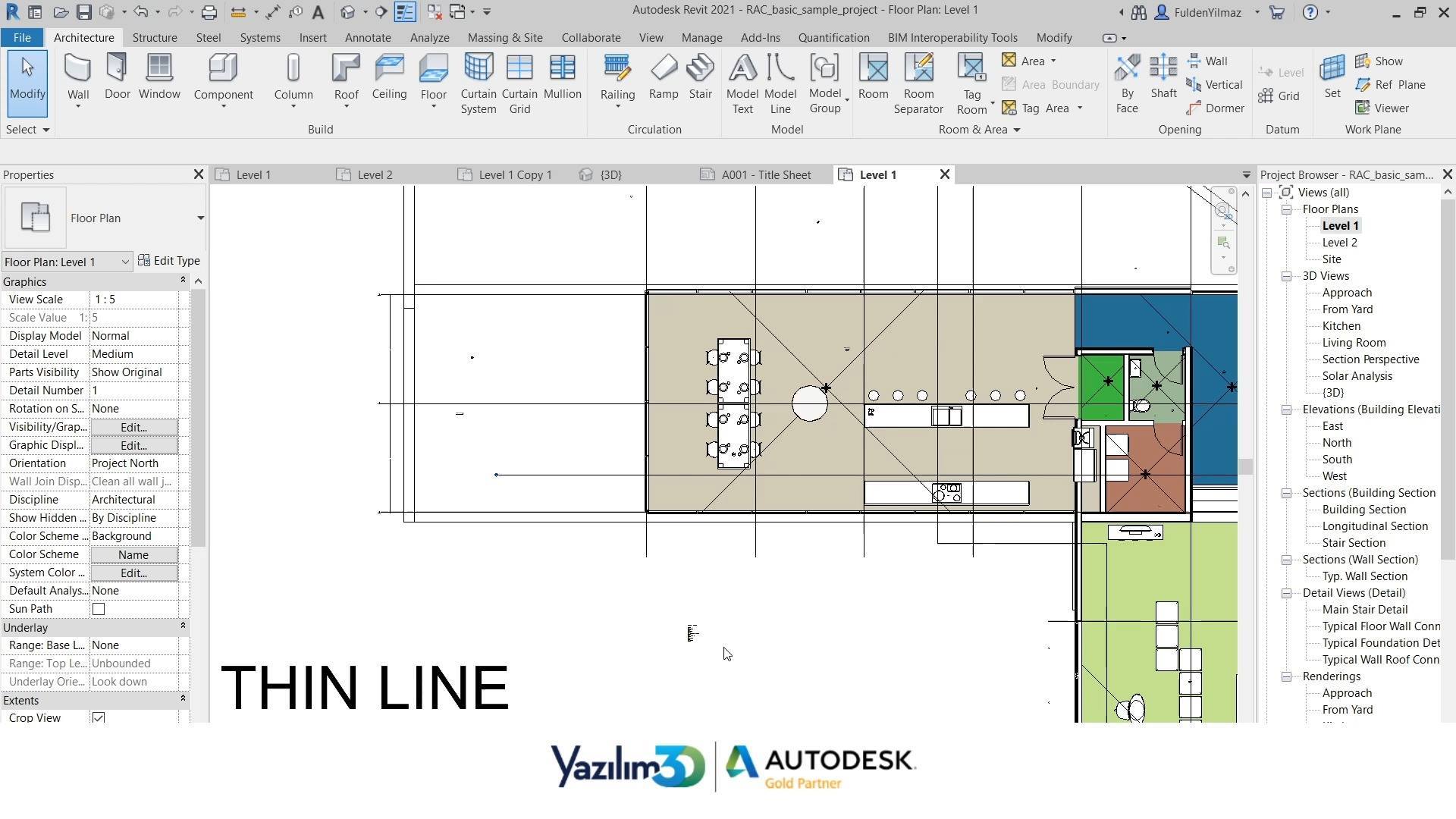Click the Detail Level value field
Screen dimensions: 1456x819
point(134,354)
